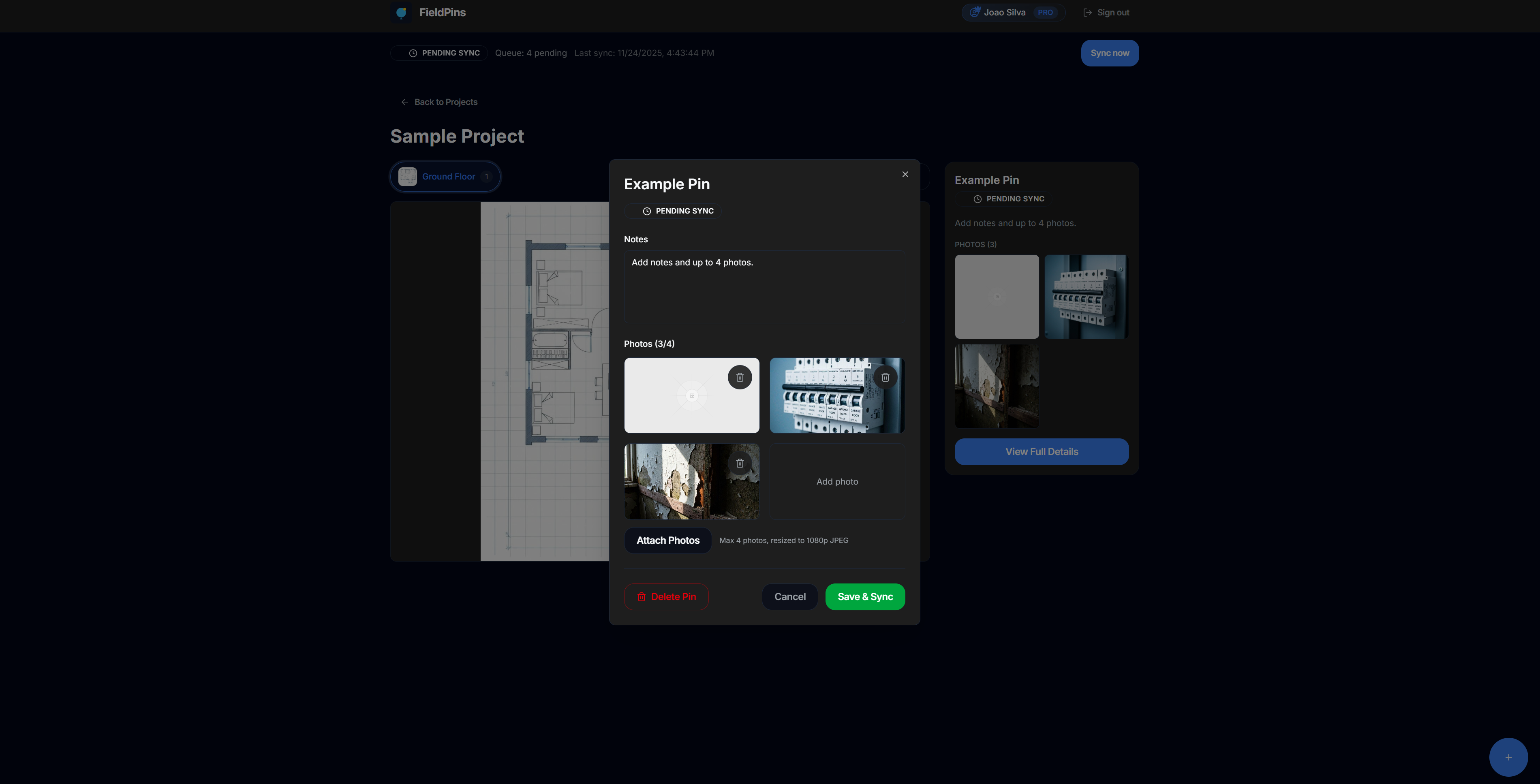Click the Sync now button
This screenshot has height=784, width=1540.
[1109, 53]
